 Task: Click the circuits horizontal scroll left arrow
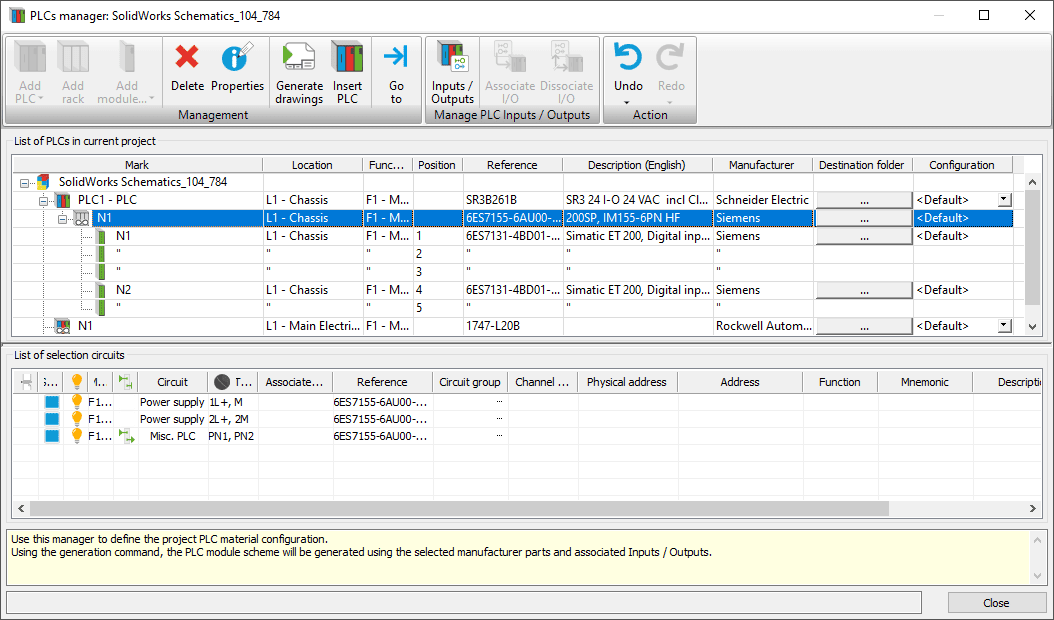point(21,508)
